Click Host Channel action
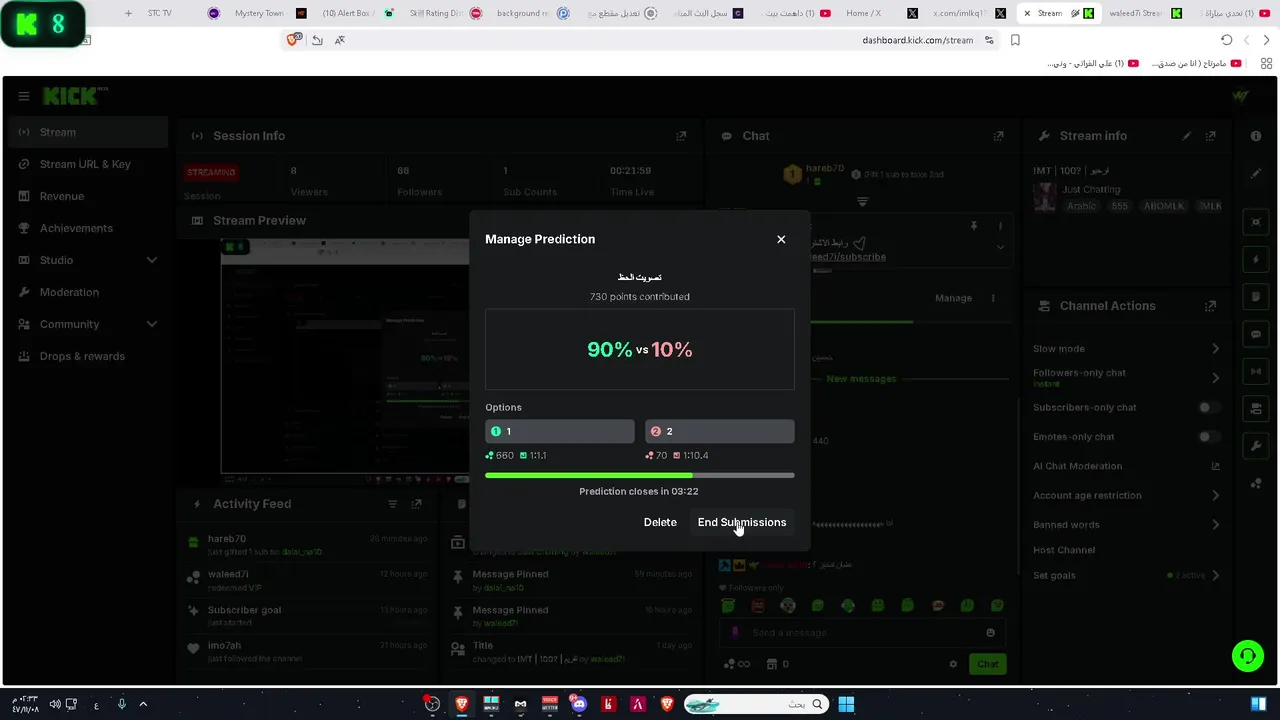This screenshot has height=720, width=1280. pyautogui.click(x=1064, y=550)
